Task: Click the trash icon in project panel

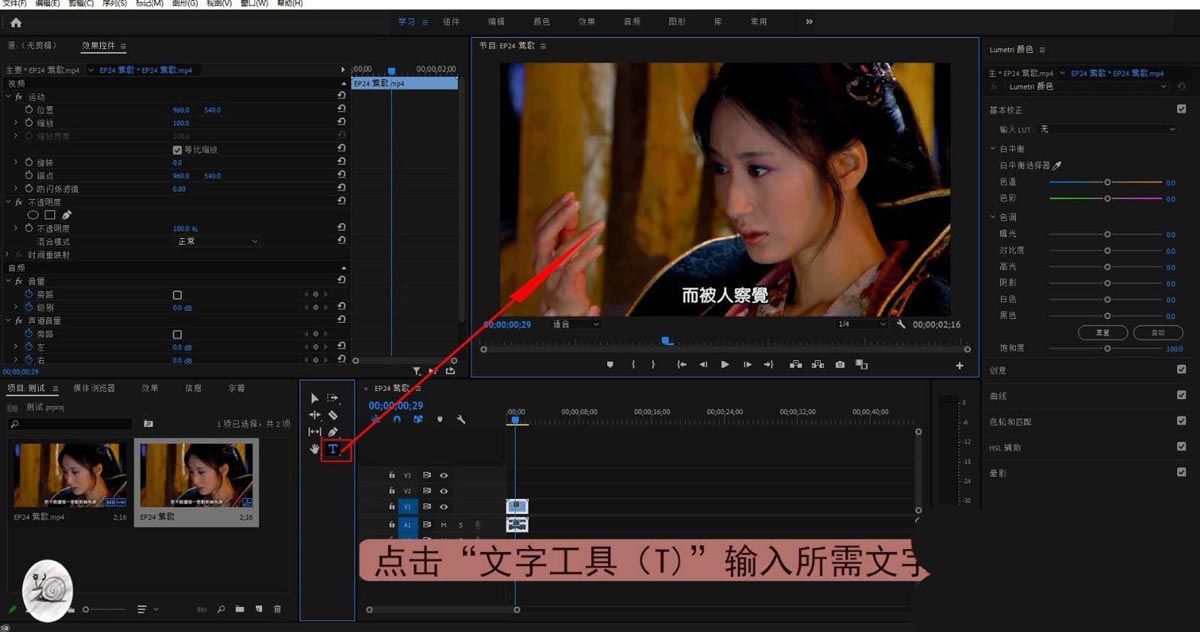Action: tap(278, 608)
